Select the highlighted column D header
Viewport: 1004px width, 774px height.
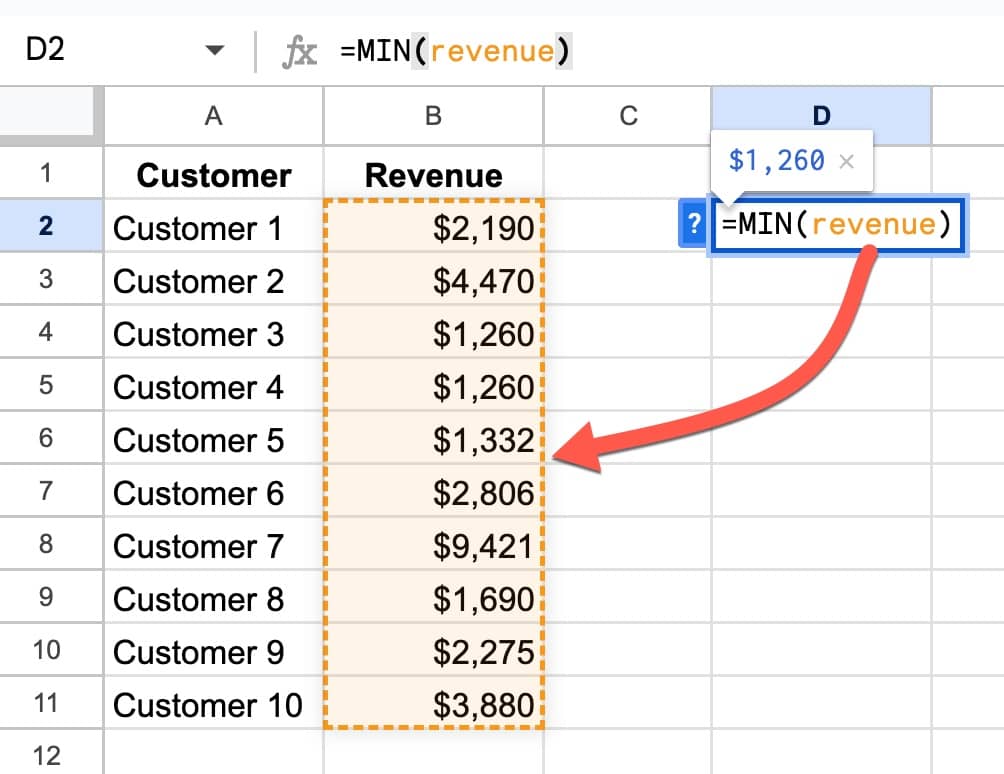point(821,116)
